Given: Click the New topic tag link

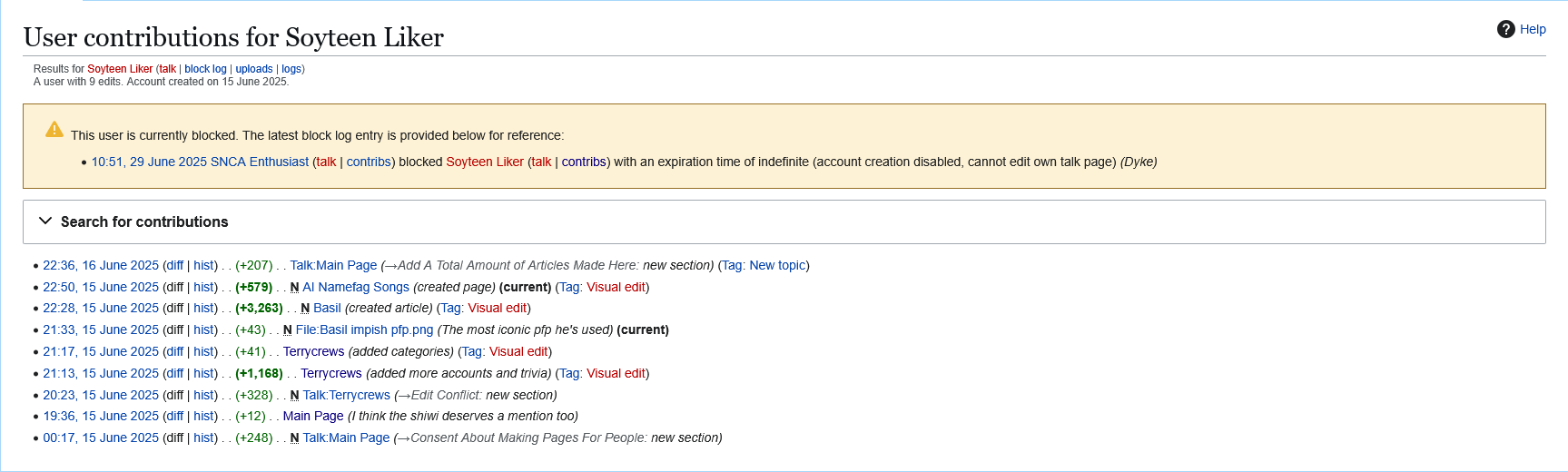Looking at the screenshot, I should click(x=777, y=265).
